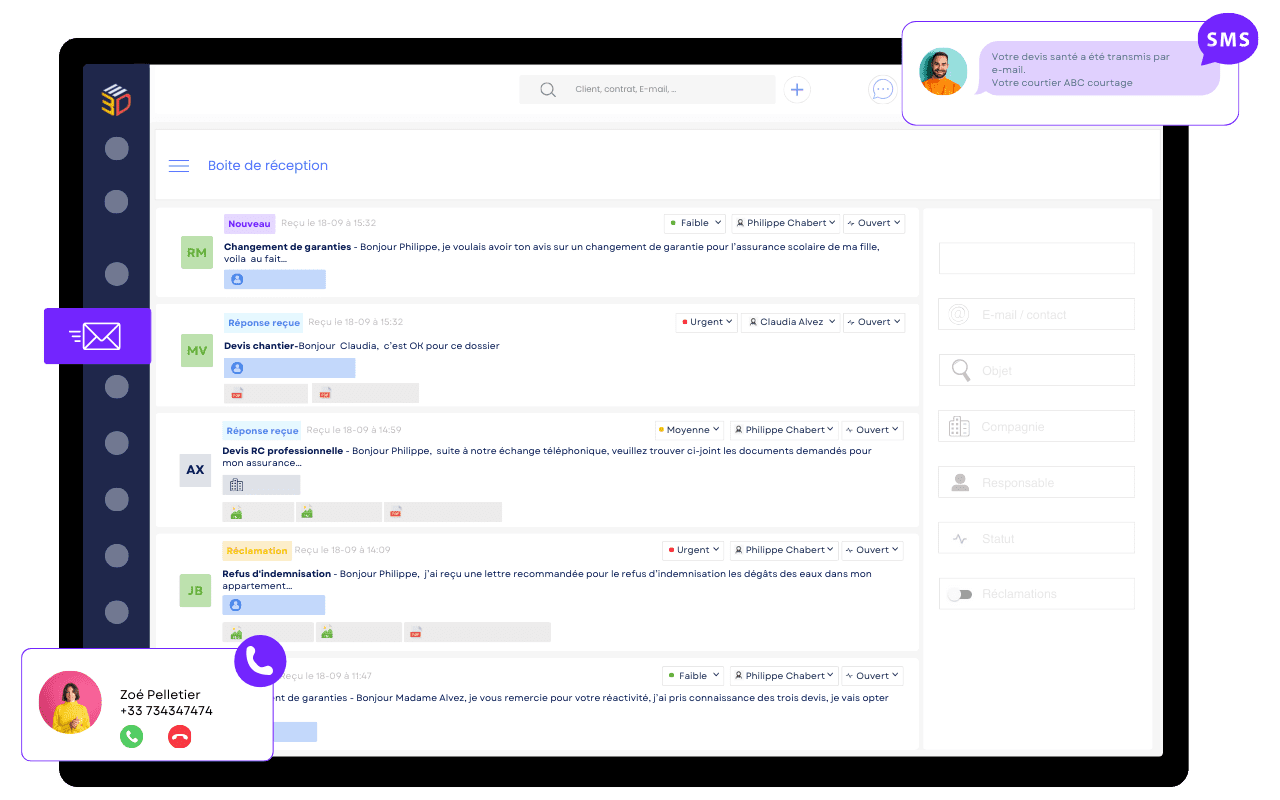
Task: Open the contact chip under Devis chantier
Action: (x=289, y=368)
